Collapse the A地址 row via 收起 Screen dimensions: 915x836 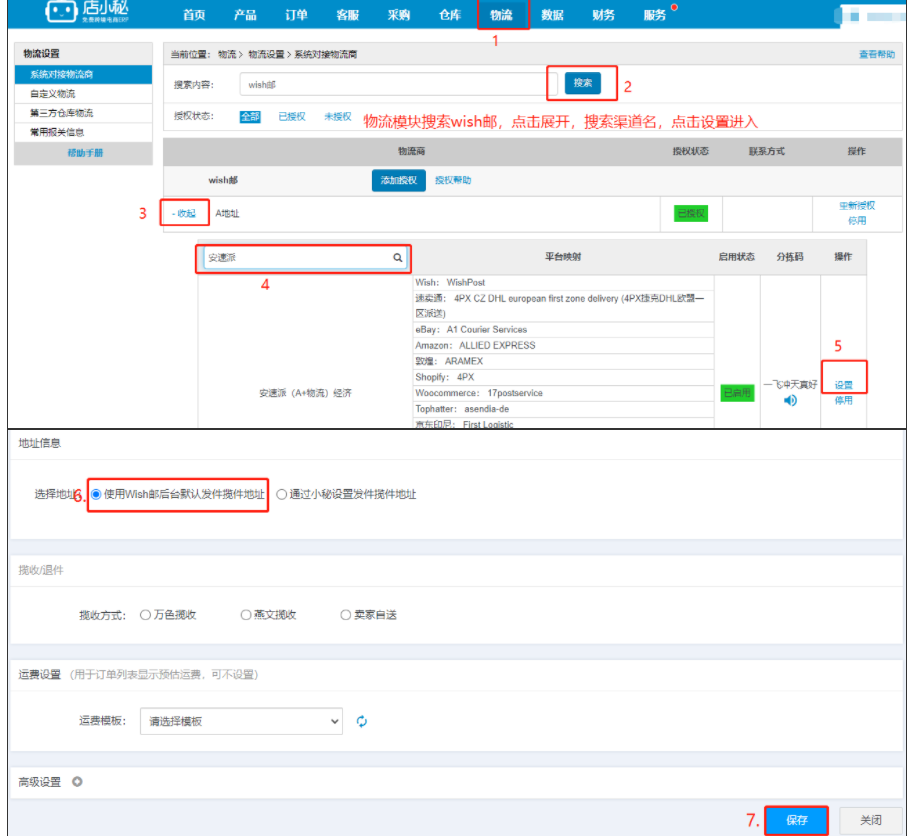tap(184, 214)
